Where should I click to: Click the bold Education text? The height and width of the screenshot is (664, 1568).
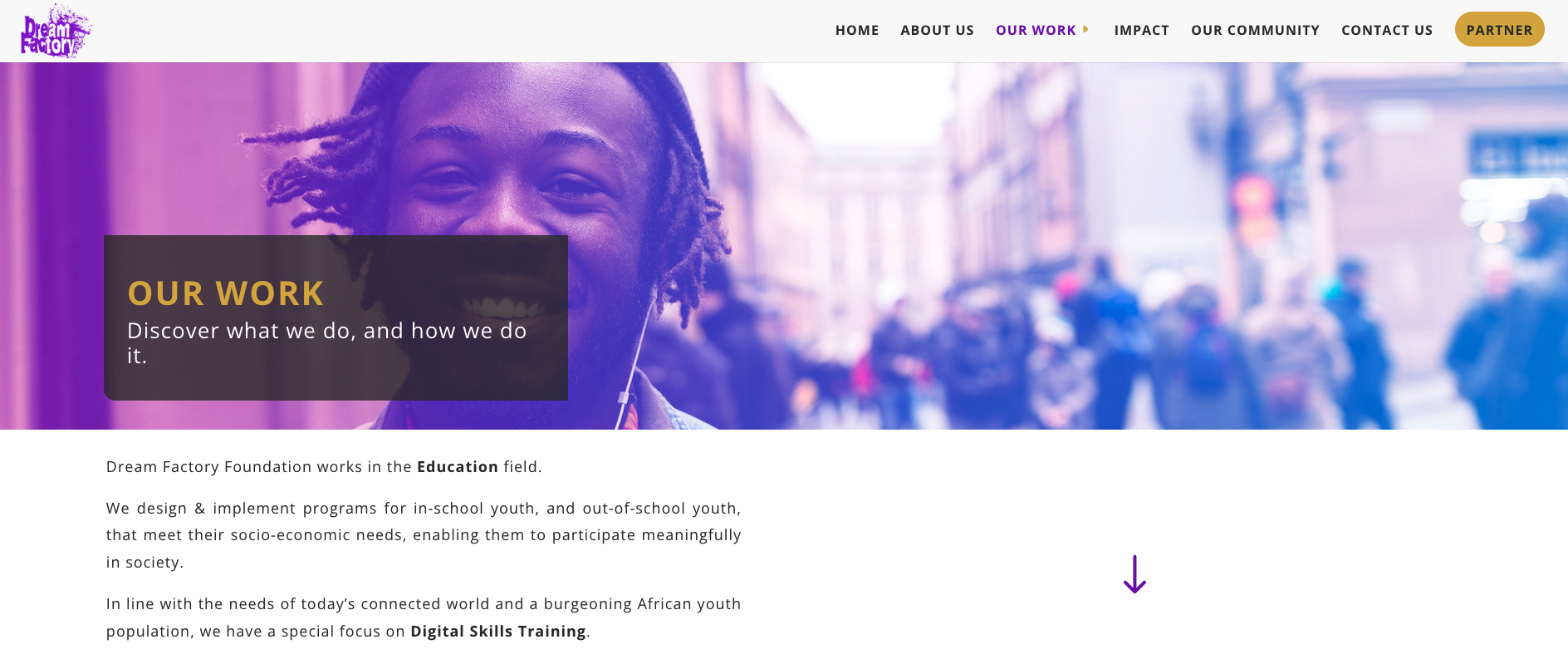tap(458, 467)
